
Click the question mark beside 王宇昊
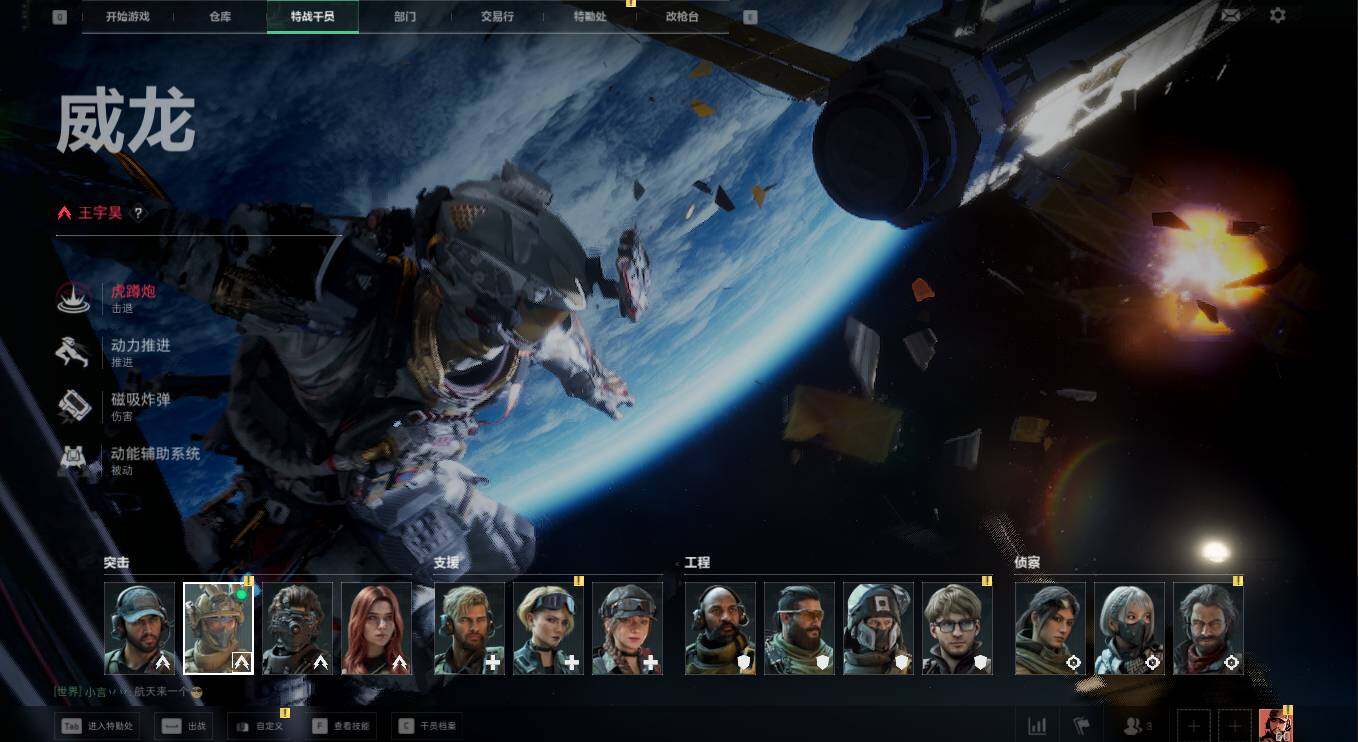click(x=139, y=213)
